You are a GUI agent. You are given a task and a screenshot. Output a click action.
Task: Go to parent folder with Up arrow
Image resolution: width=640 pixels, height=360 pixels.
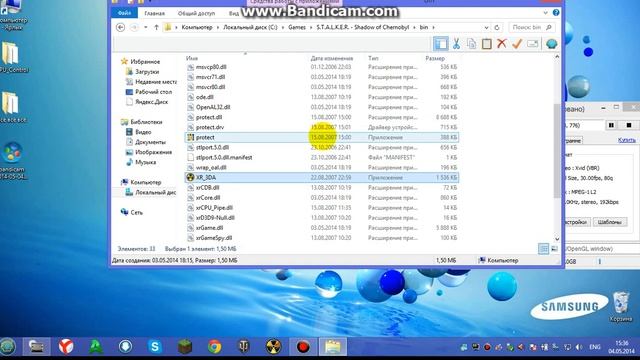(x=156, y=27)
